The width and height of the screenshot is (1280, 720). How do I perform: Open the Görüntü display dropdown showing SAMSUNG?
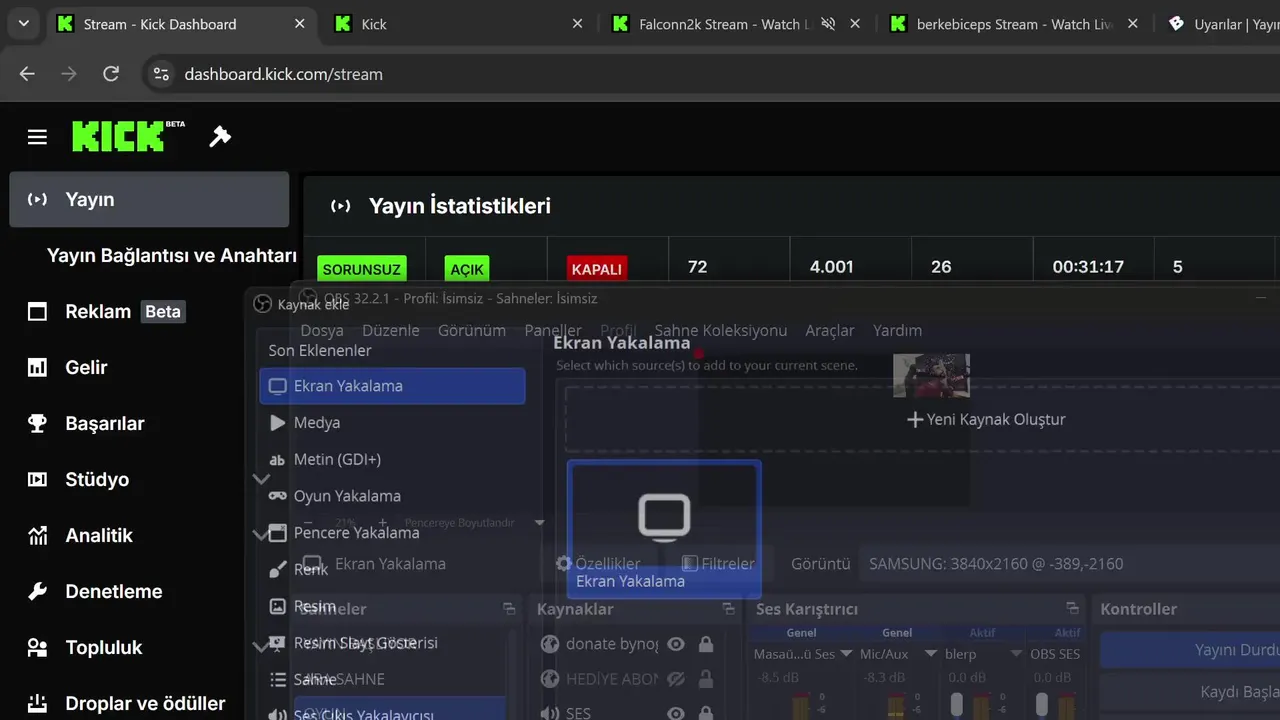pyautogui.click(x=1069, y=564)
